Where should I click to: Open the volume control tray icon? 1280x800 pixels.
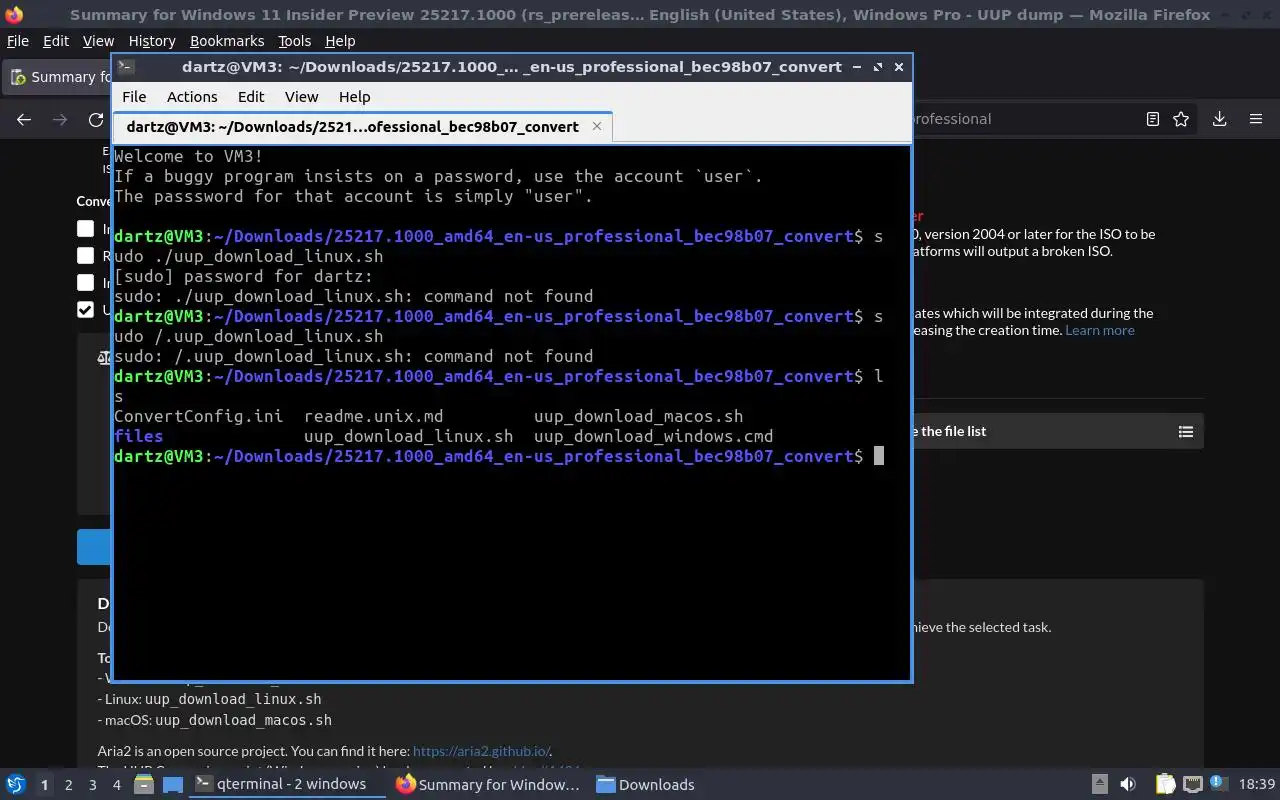tap(1128, 784)
